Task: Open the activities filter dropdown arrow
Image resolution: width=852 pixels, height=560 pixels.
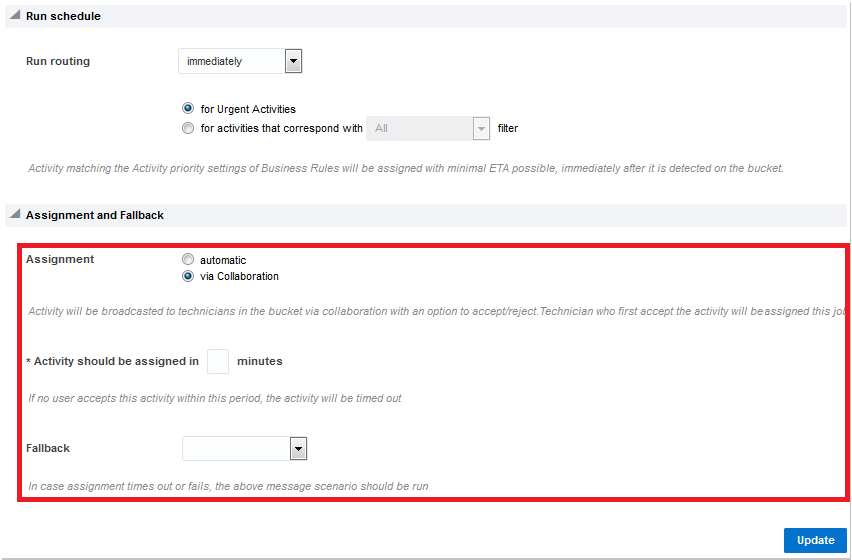Action: coord(481,128)
